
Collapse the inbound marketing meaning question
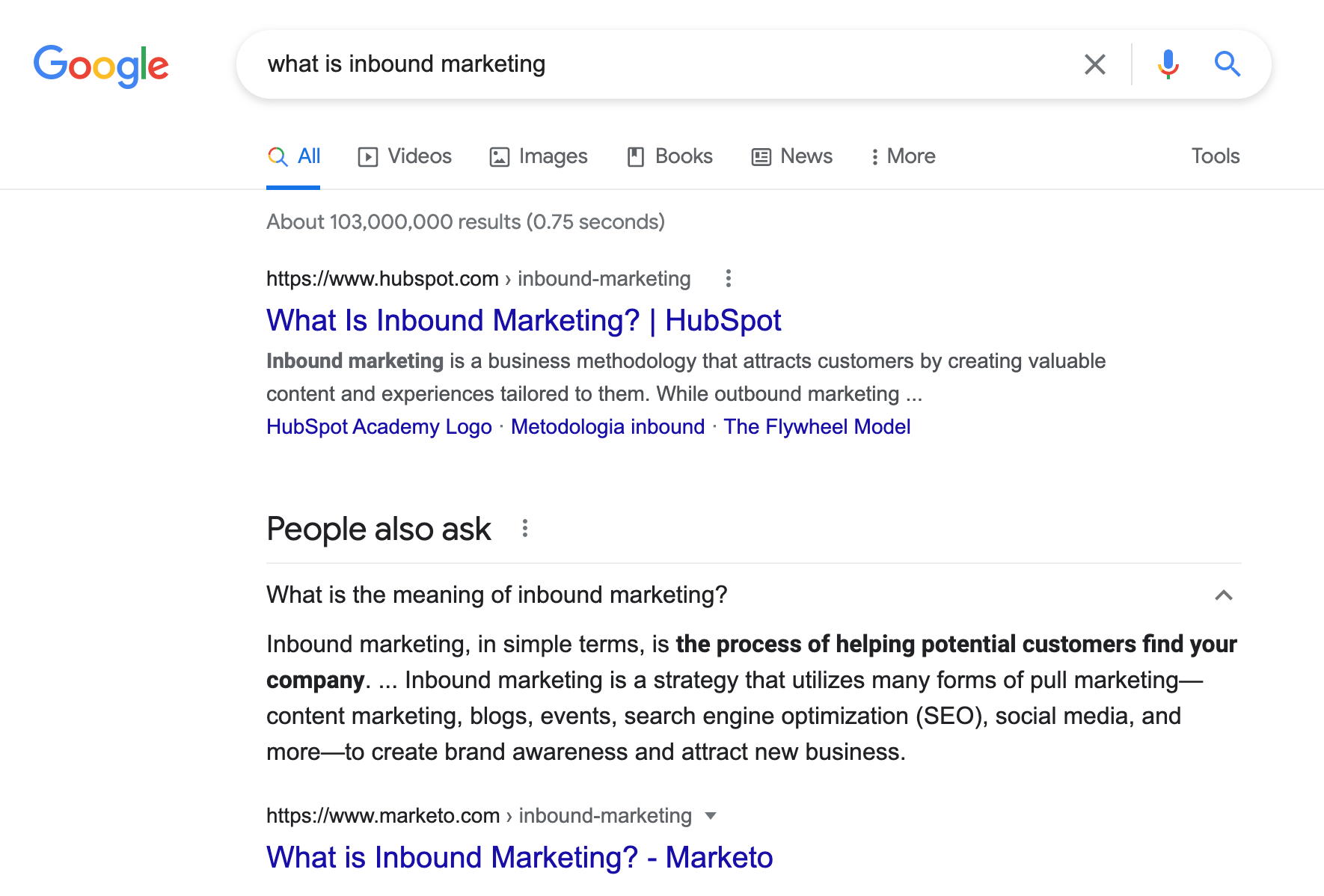1223,595
